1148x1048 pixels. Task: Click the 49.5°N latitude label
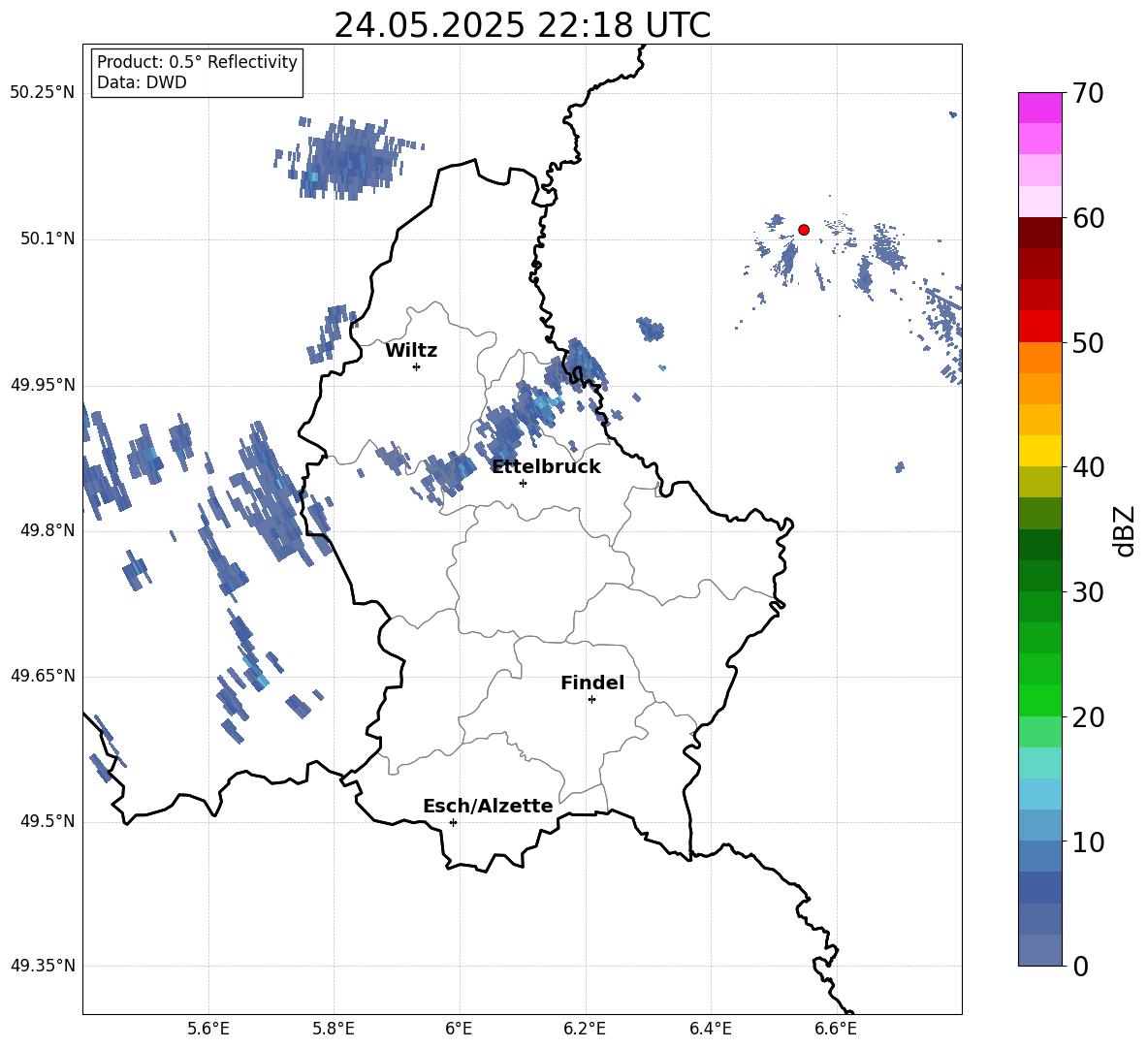pyautogui.click(x=48, y=821)
